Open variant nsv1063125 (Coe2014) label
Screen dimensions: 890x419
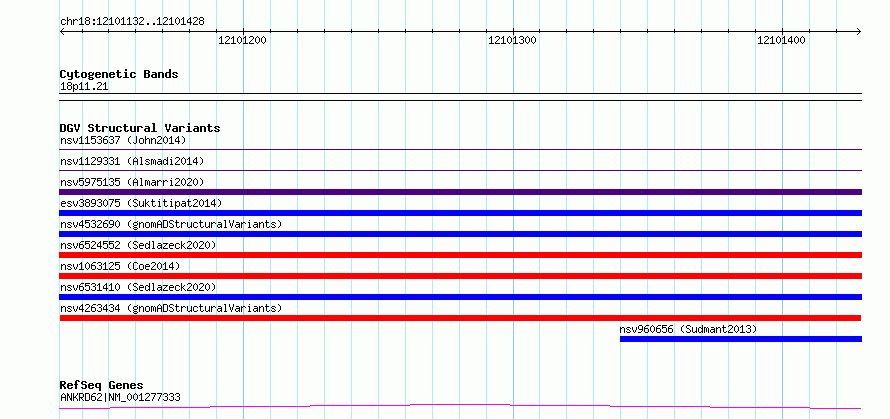click(x=120, y=266)
